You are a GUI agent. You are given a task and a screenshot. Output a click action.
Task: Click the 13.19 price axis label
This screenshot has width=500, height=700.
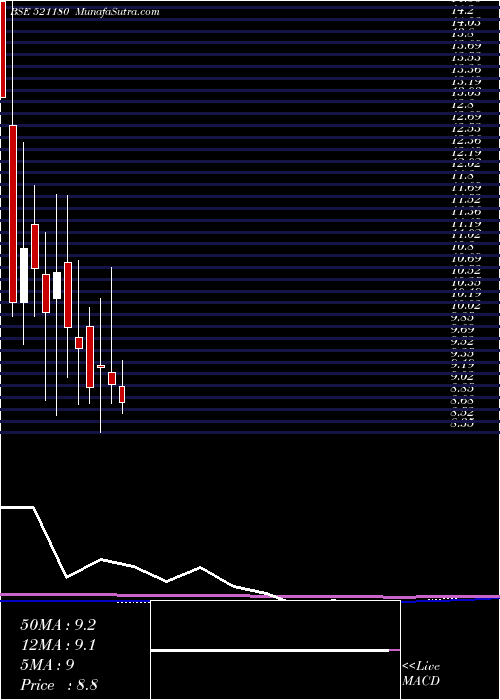(466, 81)
